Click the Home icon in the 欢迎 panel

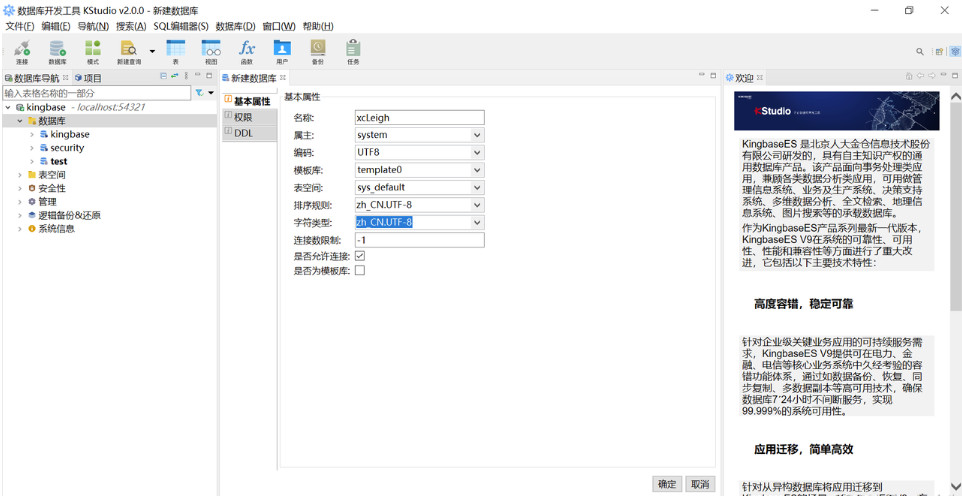tap(909, 76)
